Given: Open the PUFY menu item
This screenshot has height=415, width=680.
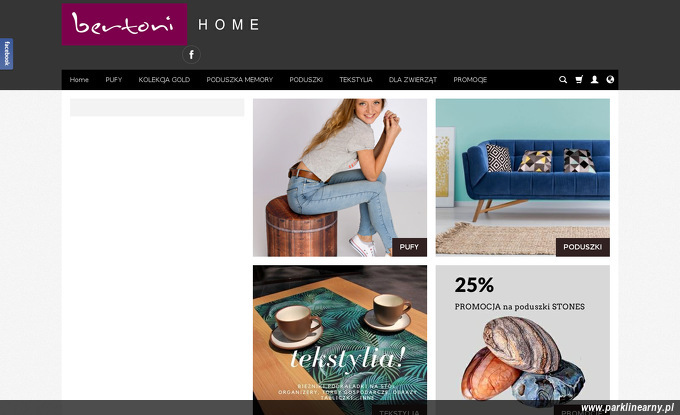Looking at the screenshot, I should click(x=114, y=80).
